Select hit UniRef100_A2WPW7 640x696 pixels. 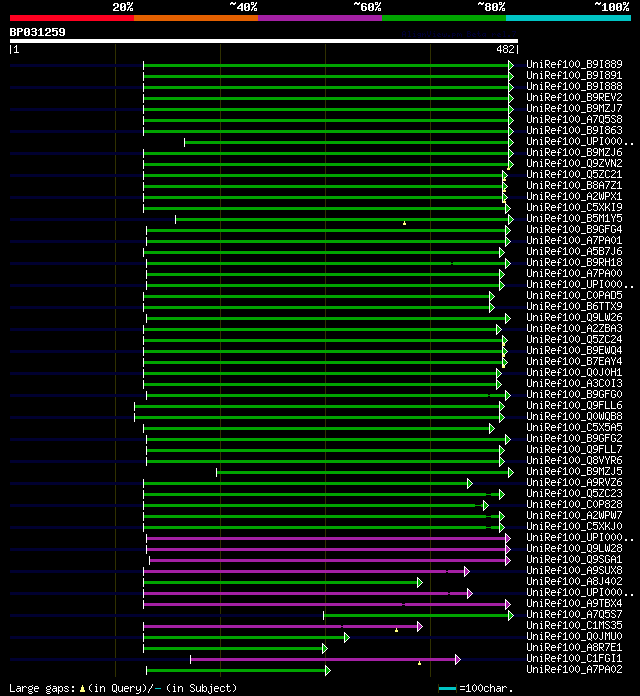pos(574,515)
